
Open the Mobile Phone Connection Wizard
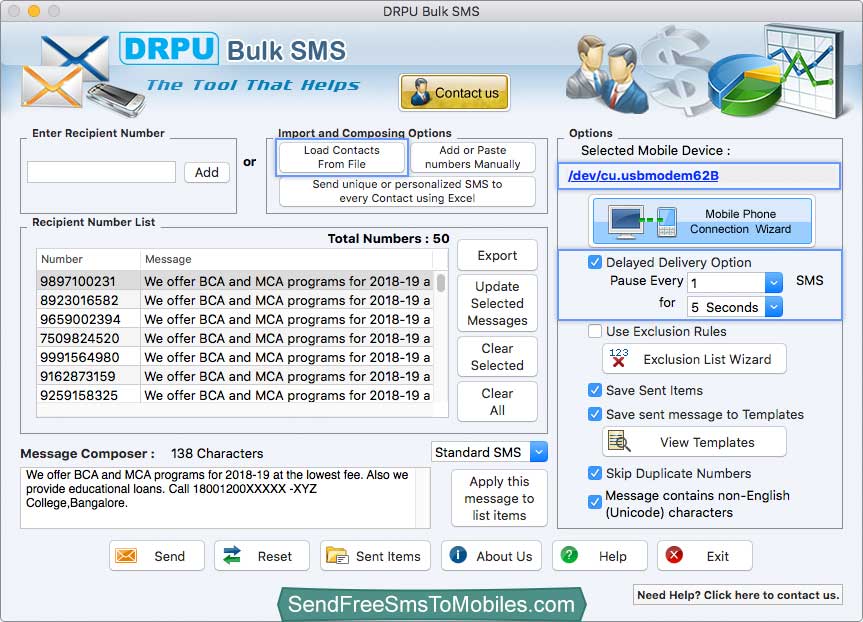click(x=703, y=221)
